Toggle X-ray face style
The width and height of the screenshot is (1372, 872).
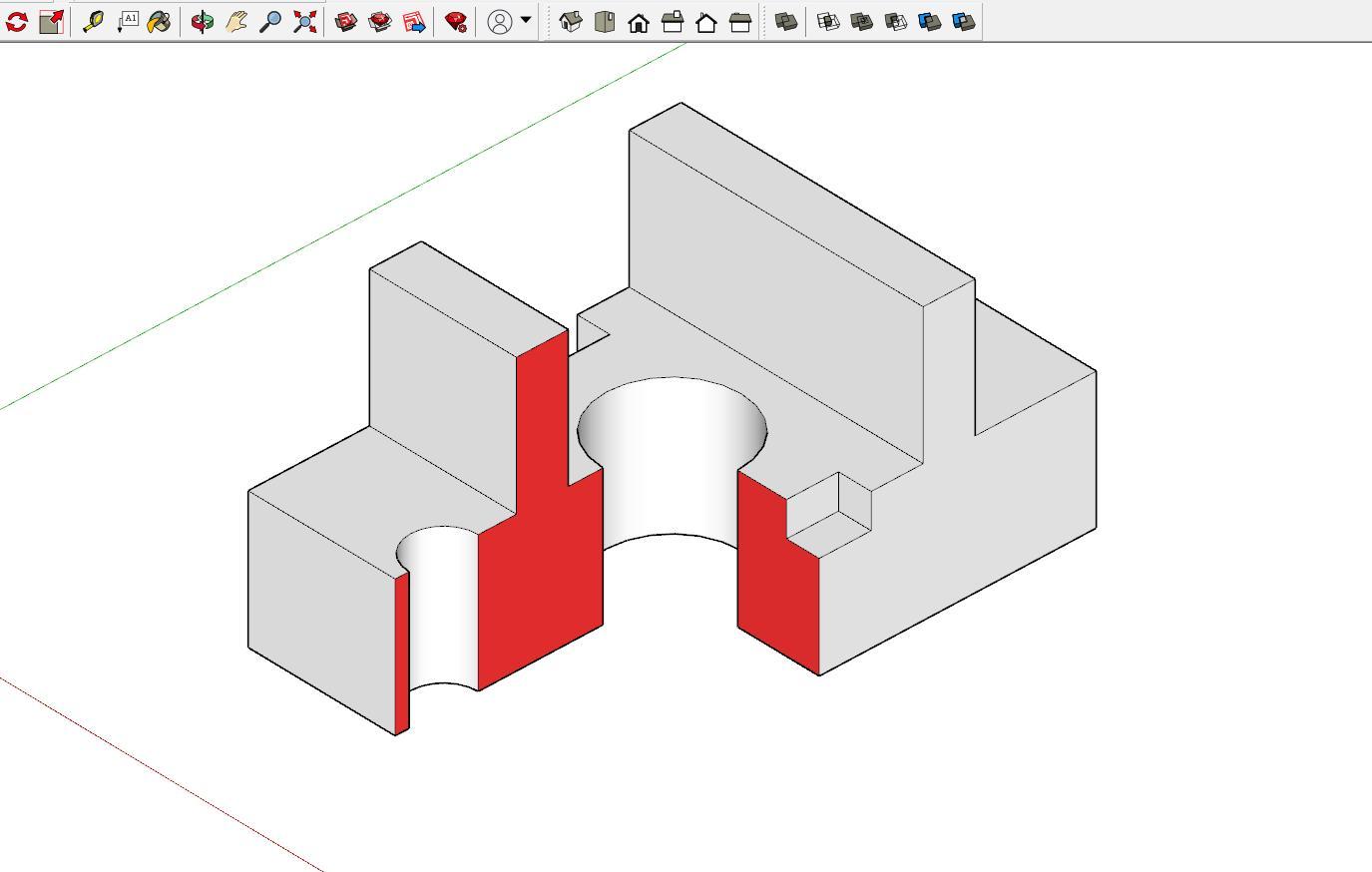tap(786, 22)
